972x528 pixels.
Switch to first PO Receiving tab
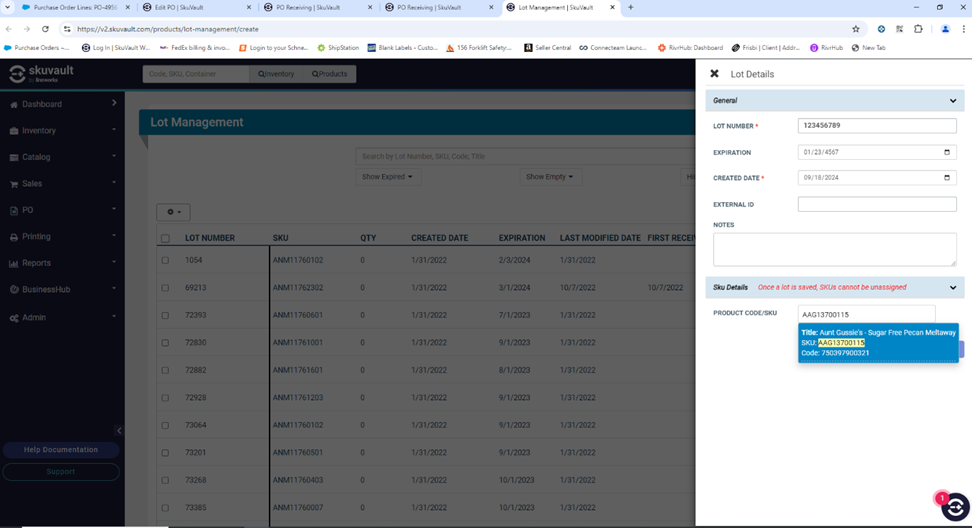(318, 7)
